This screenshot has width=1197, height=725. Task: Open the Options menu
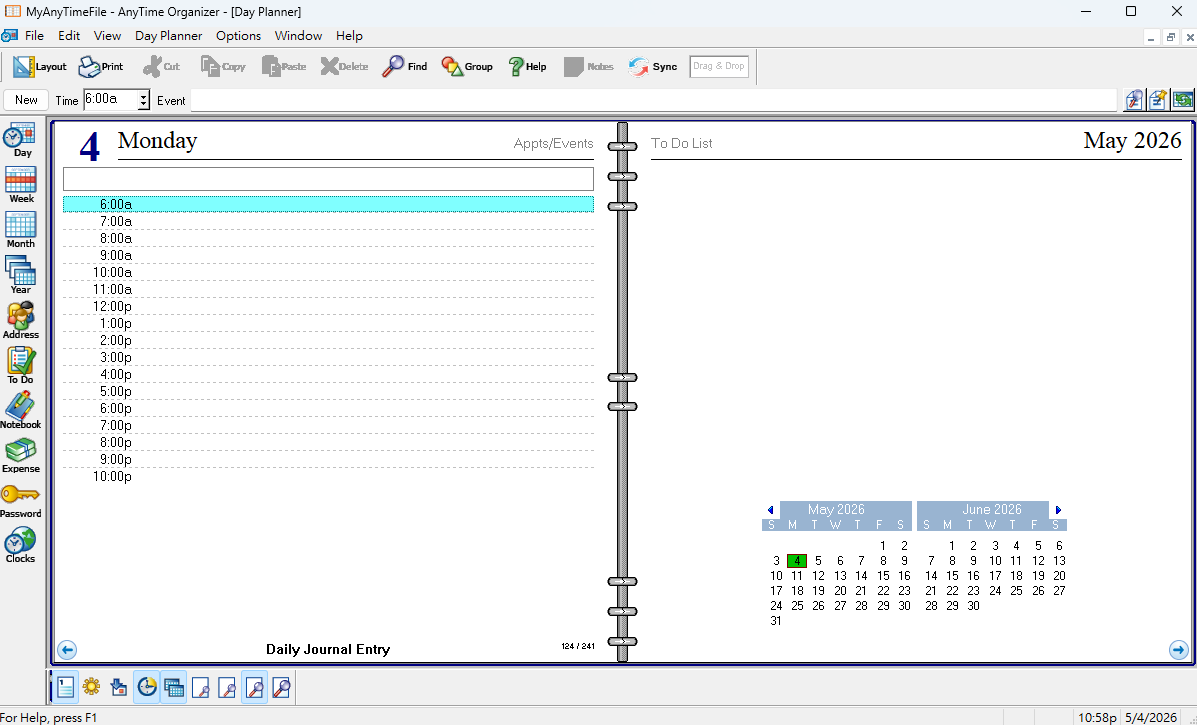[x=238, y=36]
